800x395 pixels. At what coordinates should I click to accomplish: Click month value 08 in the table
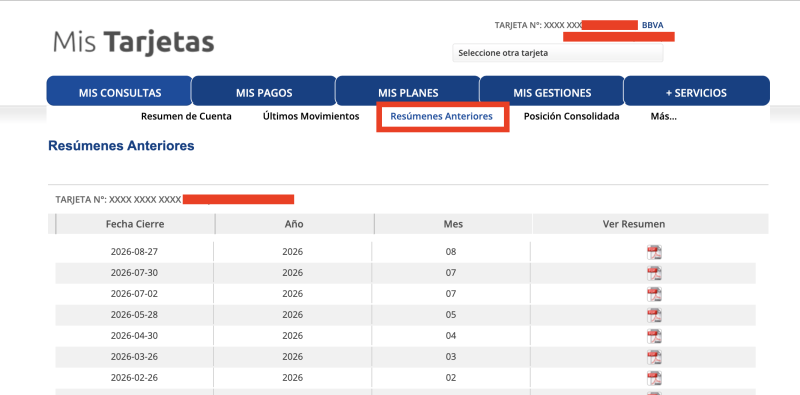click(x=451, y=252)
